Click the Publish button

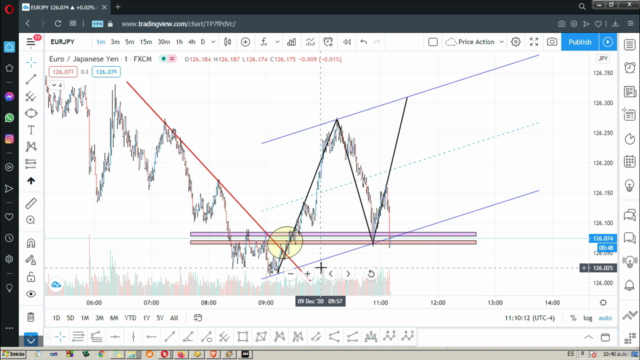coord(580,42)
